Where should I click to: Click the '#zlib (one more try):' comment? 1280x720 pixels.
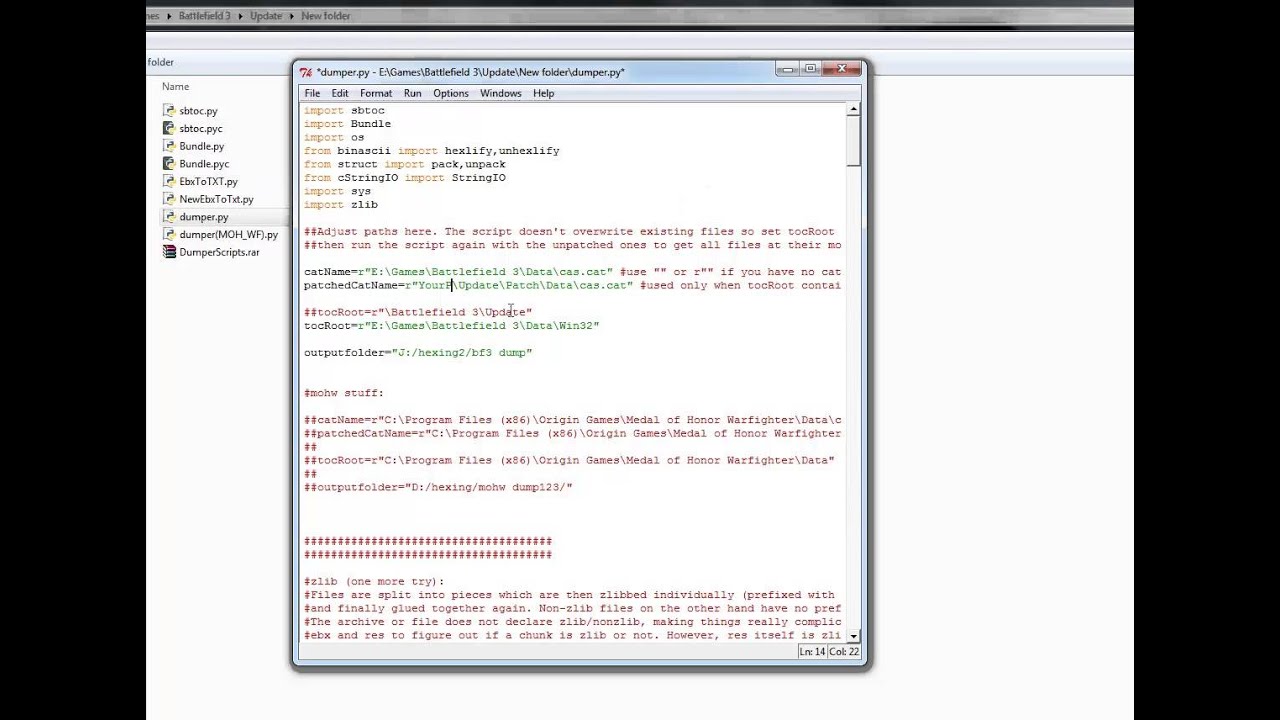click(374, 581)
